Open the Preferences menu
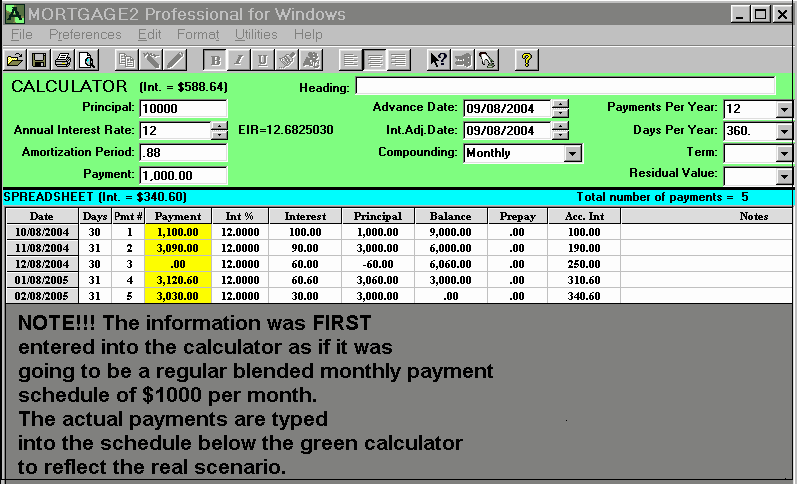Viewport: 797px width, 484px height. click(85, 34)
